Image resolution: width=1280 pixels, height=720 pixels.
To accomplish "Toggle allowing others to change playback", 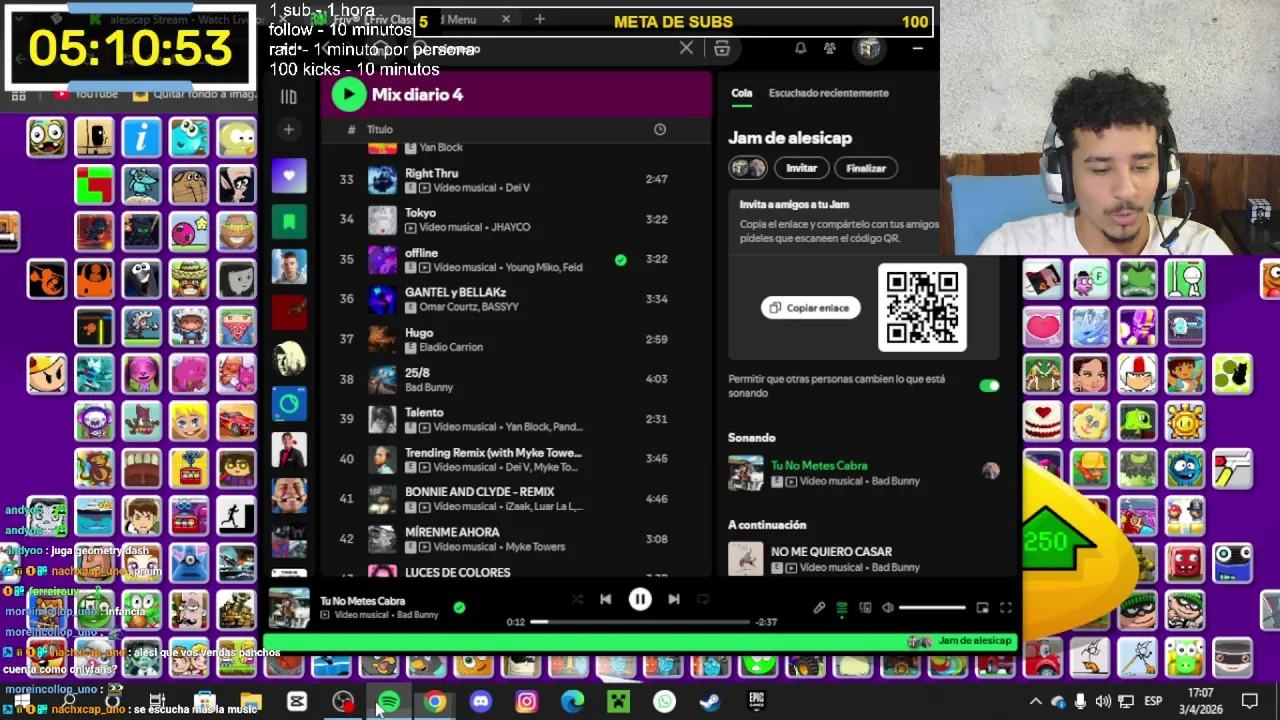I will (989, 385).
